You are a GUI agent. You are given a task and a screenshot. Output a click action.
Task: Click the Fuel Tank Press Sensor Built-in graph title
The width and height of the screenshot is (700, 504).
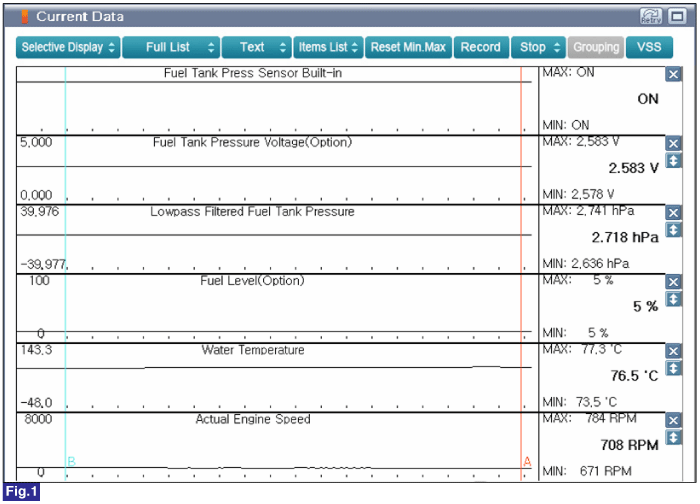tap(253, 73)
